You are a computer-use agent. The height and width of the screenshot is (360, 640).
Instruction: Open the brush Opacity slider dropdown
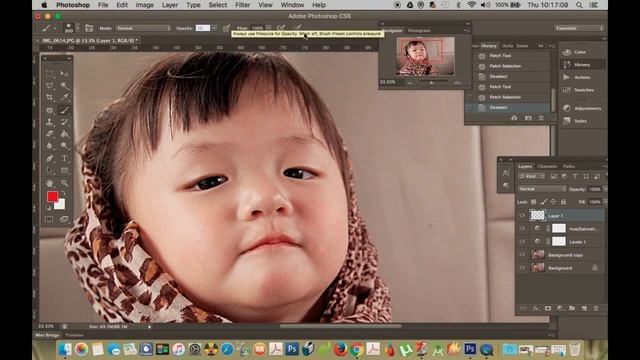tap(214, 28)
